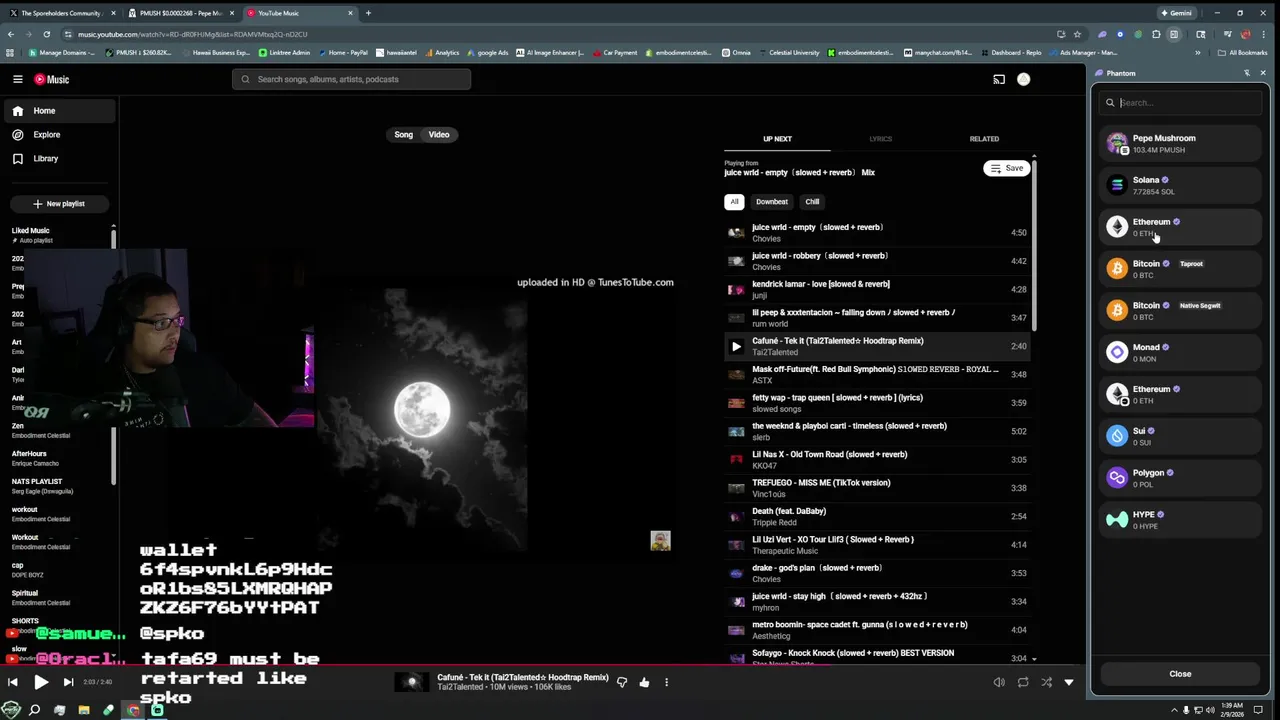Screen dimensions: 1280x720
Task: Switch to the PMUSH browser tab
Action: pyautogui.click(x=180, y=13)
